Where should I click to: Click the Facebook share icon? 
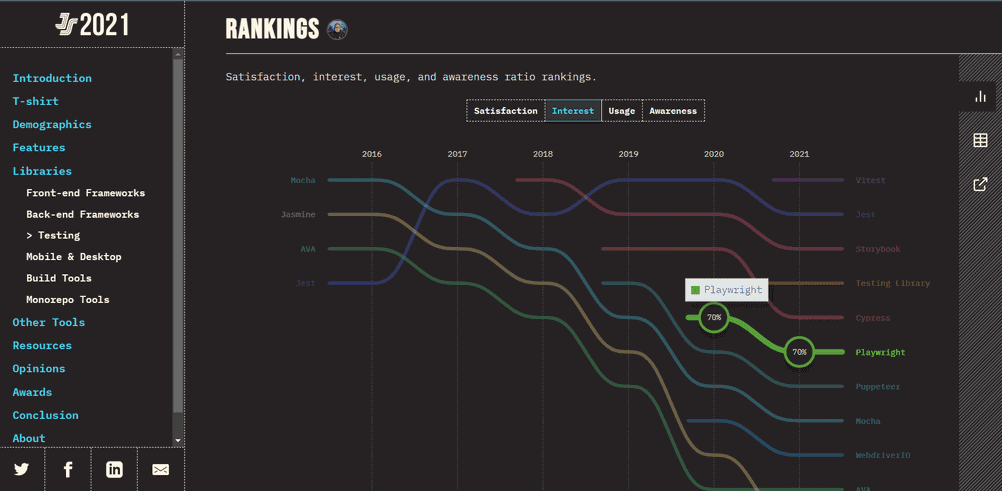(x=68, y=469)
